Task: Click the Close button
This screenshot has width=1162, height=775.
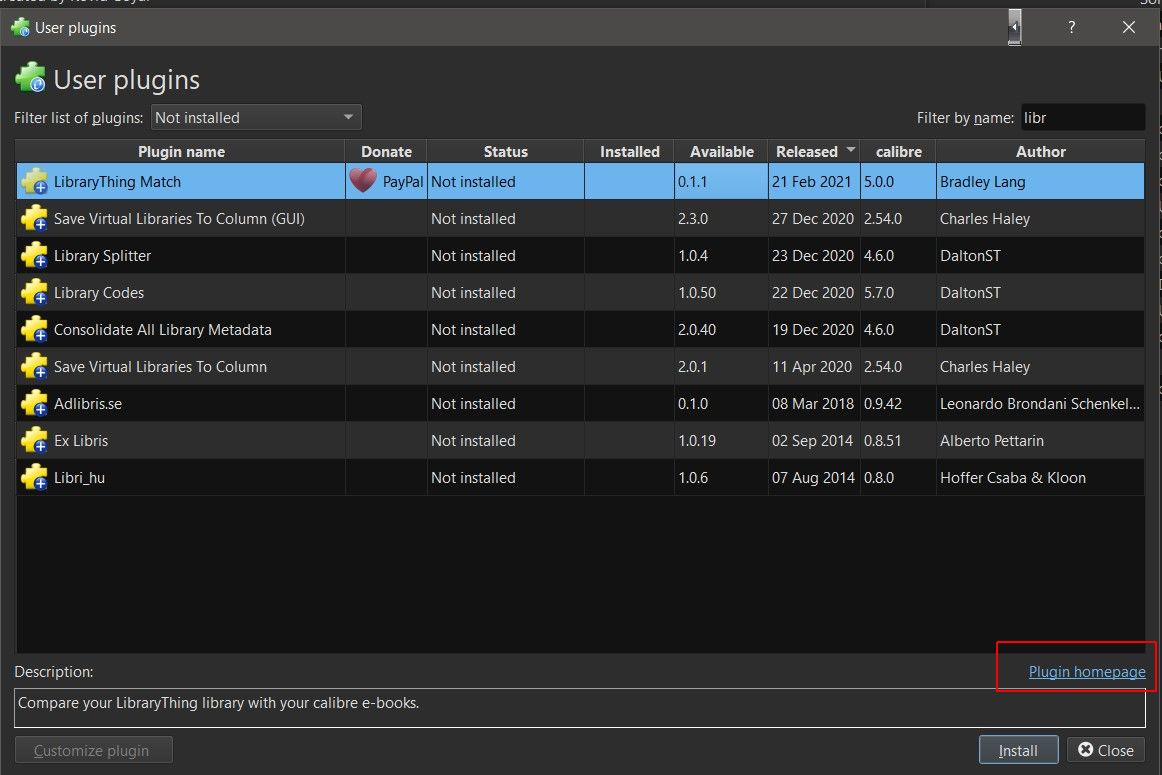Action: point(1106,751)
